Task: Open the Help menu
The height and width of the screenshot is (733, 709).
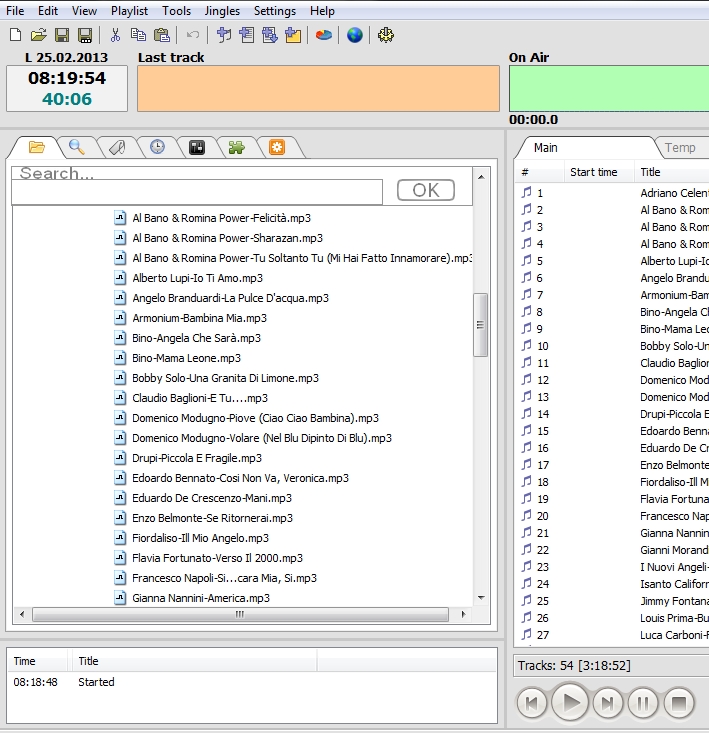Action: coord(322,11)
